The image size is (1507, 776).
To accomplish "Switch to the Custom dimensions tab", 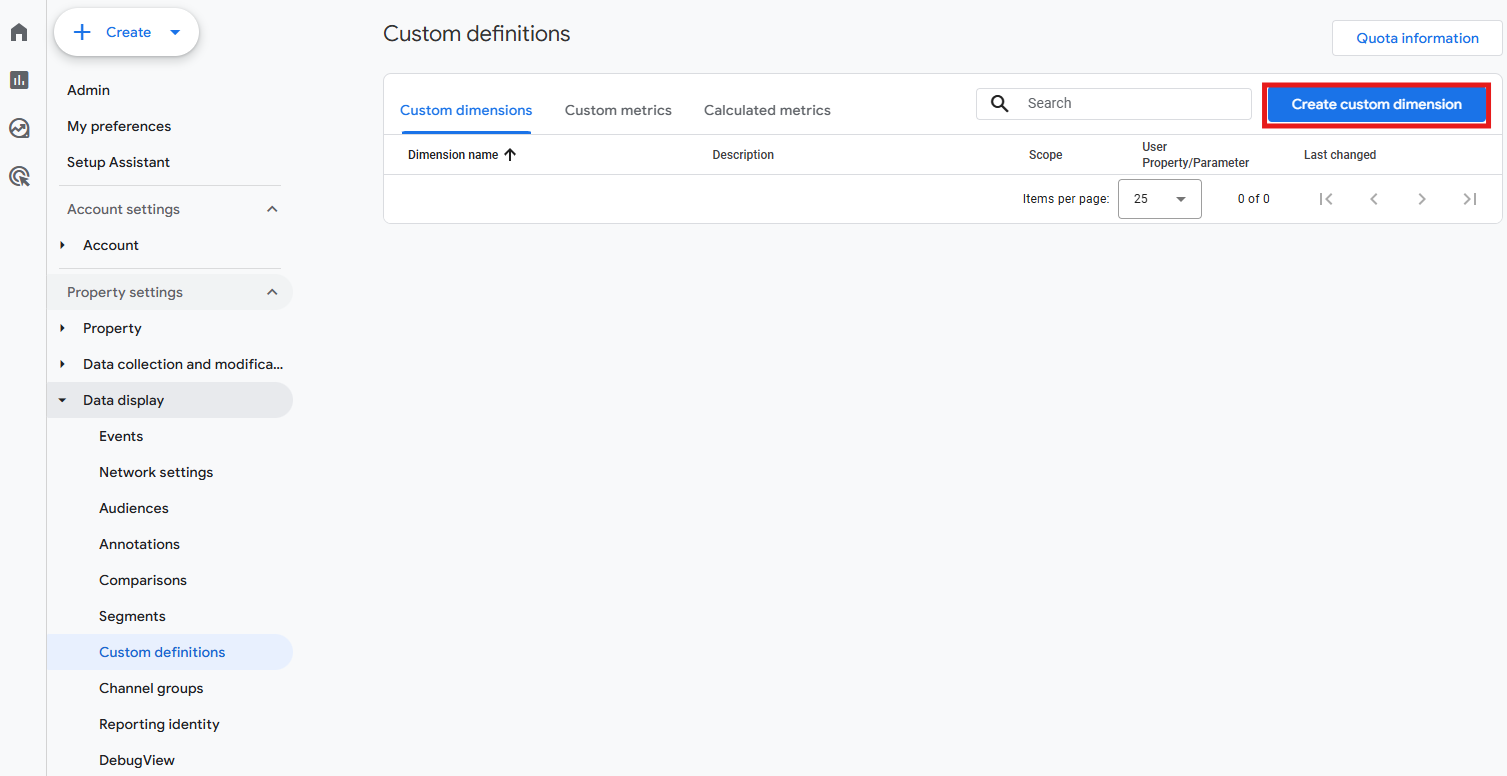I will click(466, 110).
